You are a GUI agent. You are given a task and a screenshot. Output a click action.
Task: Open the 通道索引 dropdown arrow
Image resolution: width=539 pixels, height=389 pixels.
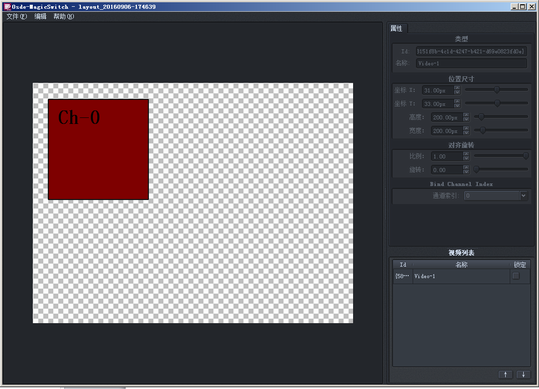523,196
